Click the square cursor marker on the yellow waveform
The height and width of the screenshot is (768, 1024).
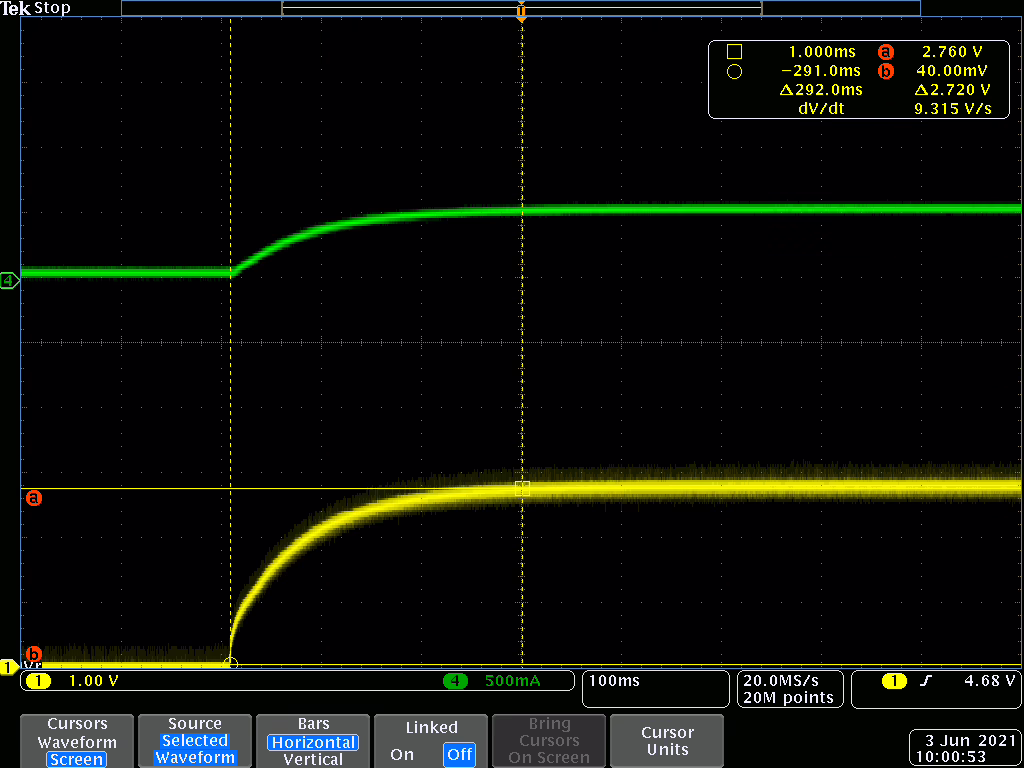click(x=521, y=488)
